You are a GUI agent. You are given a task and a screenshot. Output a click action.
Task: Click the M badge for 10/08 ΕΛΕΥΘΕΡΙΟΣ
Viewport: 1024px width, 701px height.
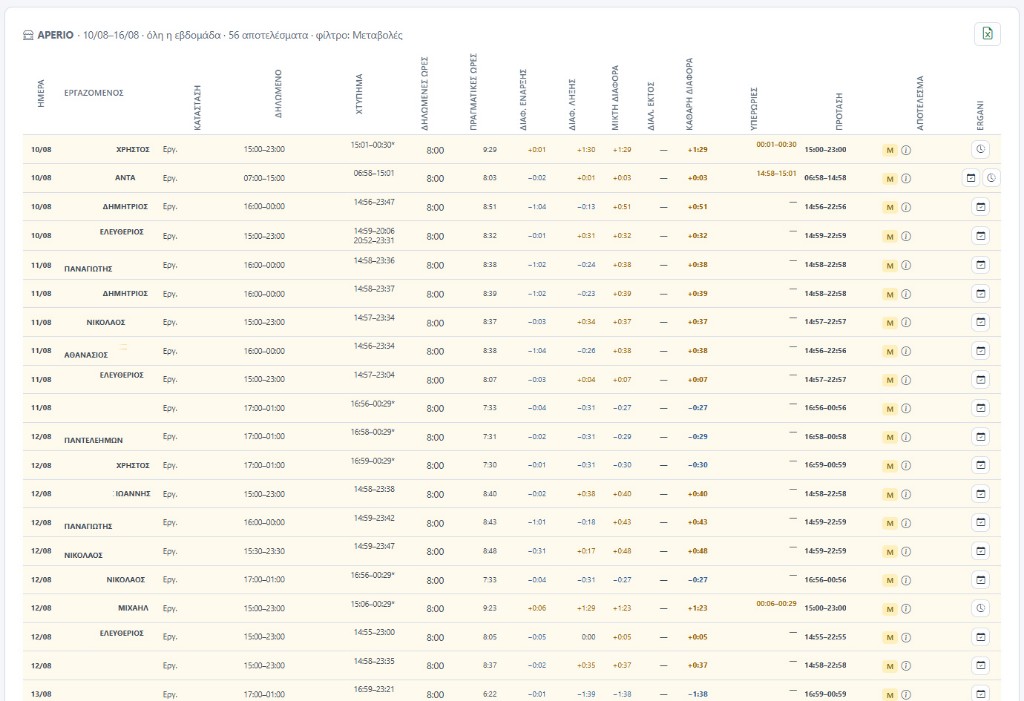pyautogui.click(x=889, y=236)
